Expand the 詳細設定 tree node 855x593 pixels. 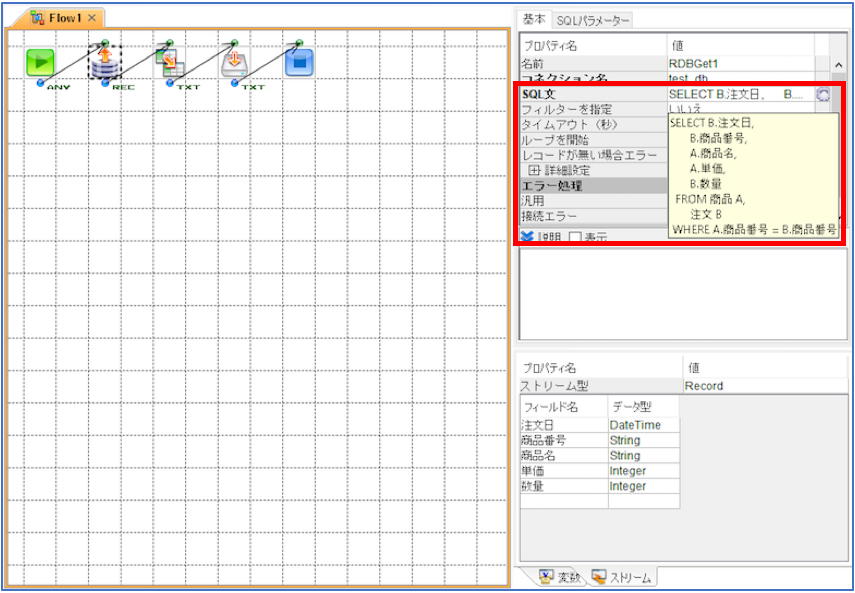click(534, 171)
